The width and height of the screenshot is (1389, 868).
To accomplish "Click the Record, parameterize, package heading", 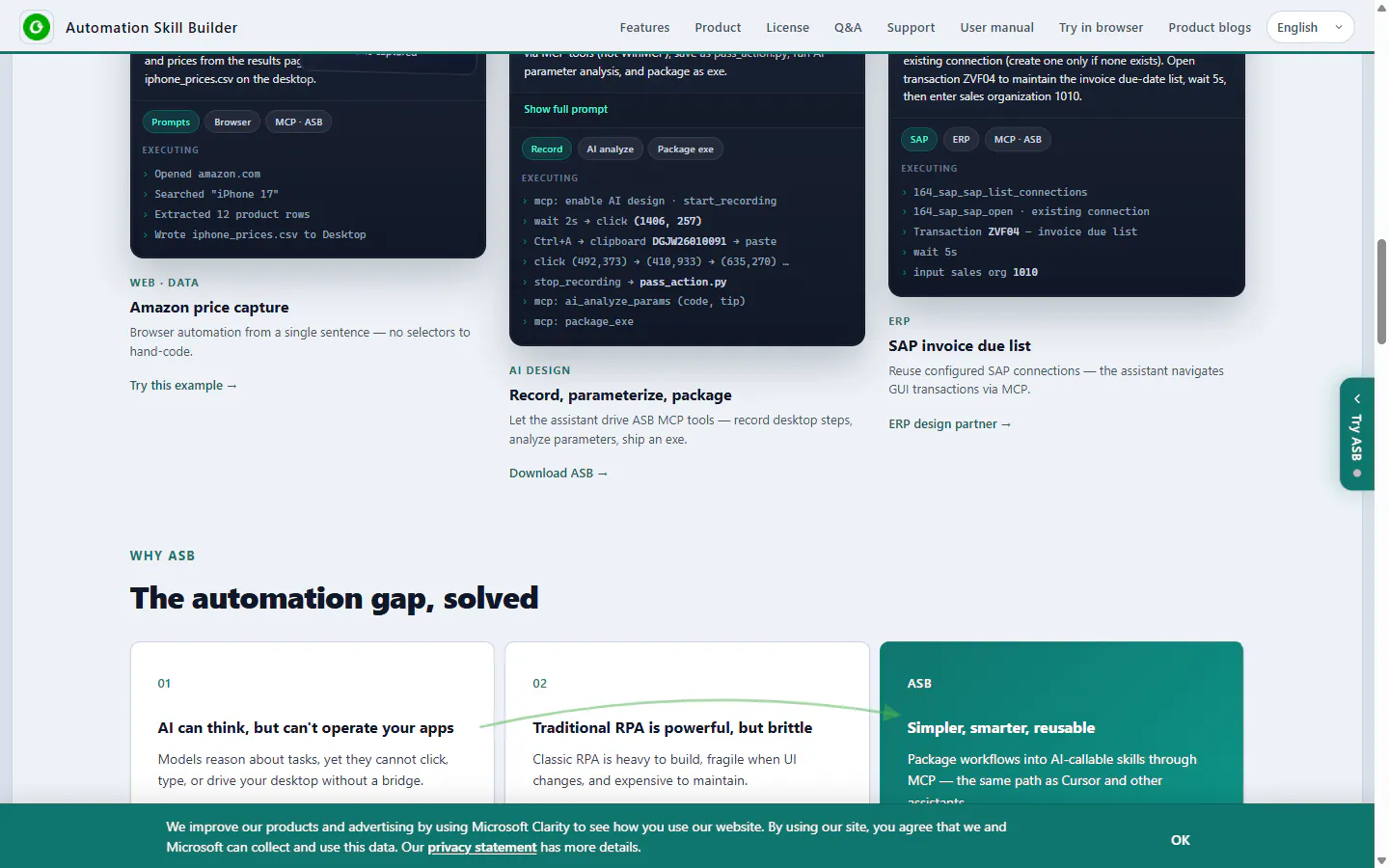I will 620,394.
